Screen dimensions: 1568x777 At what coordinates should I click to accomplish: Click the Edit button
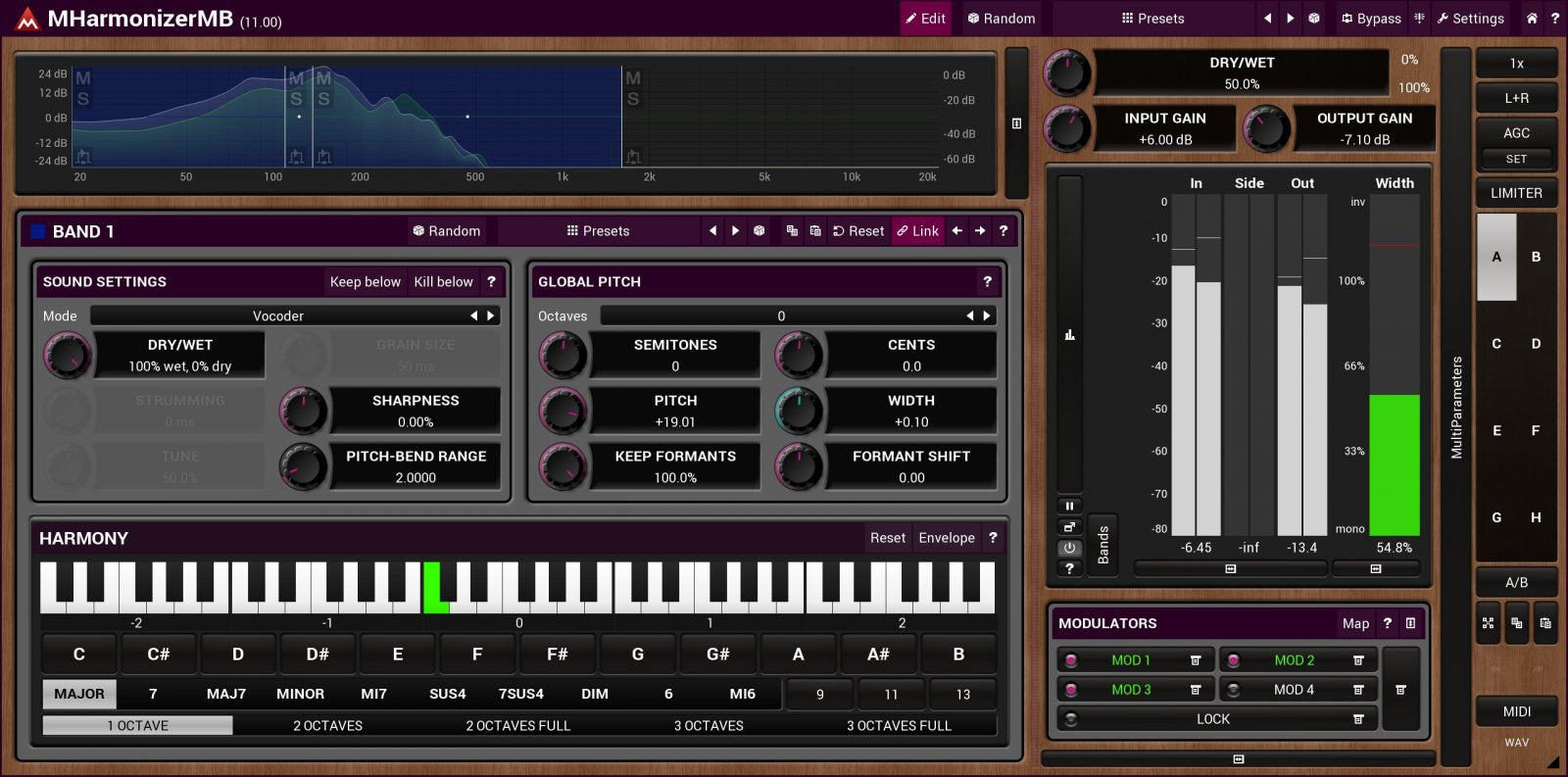(925, 18)
